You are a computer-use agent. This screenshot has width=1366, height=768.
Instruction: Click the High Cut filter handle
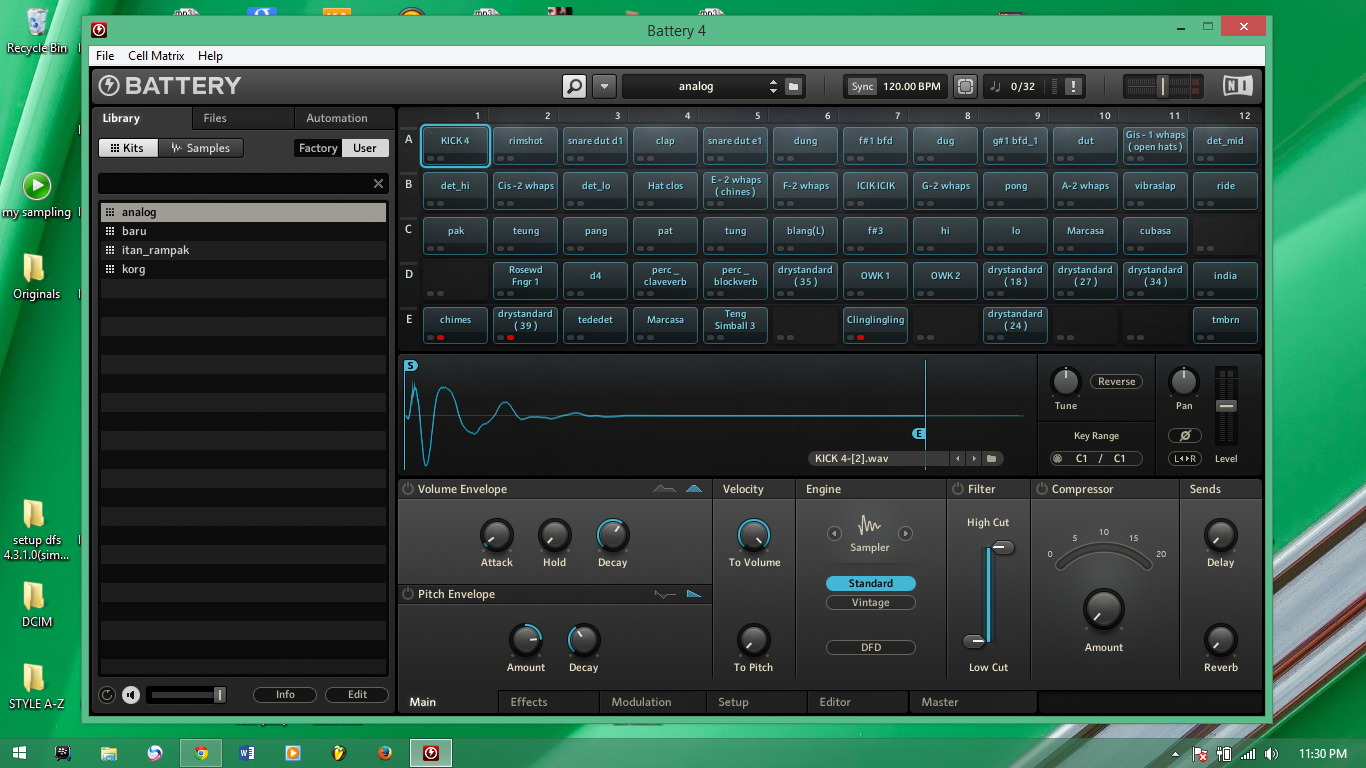pos(1003,547)
